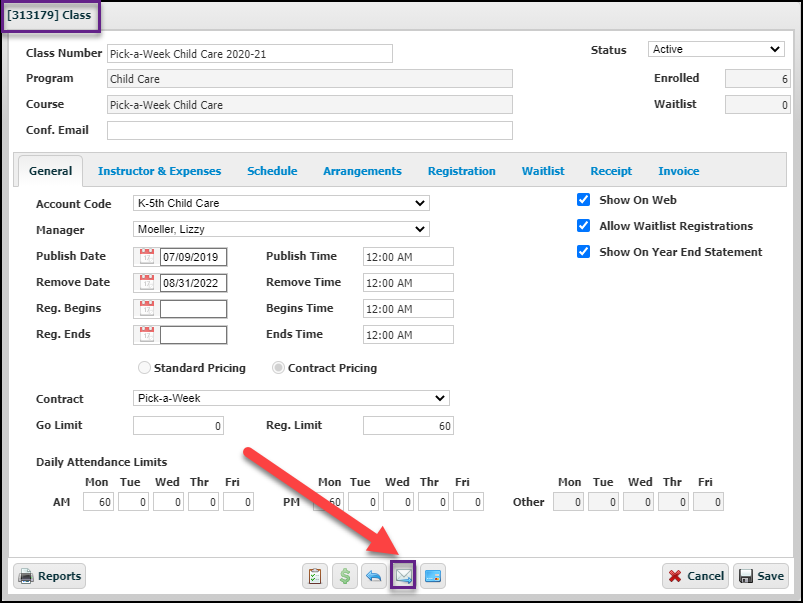803x603 pixels.
Task: Click the AM Wednesday attendance limit field
Action: [168, 502]
